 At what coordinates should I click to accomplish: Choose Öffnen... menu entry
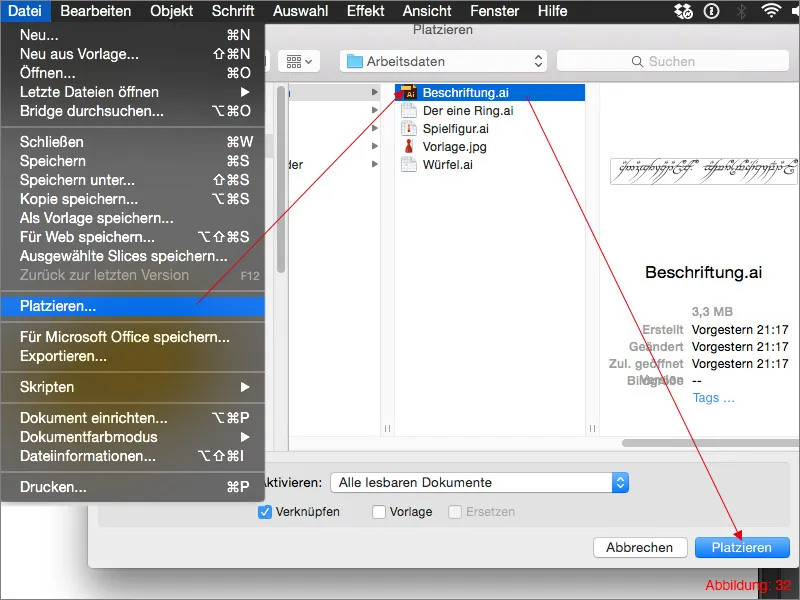point(133,72)
